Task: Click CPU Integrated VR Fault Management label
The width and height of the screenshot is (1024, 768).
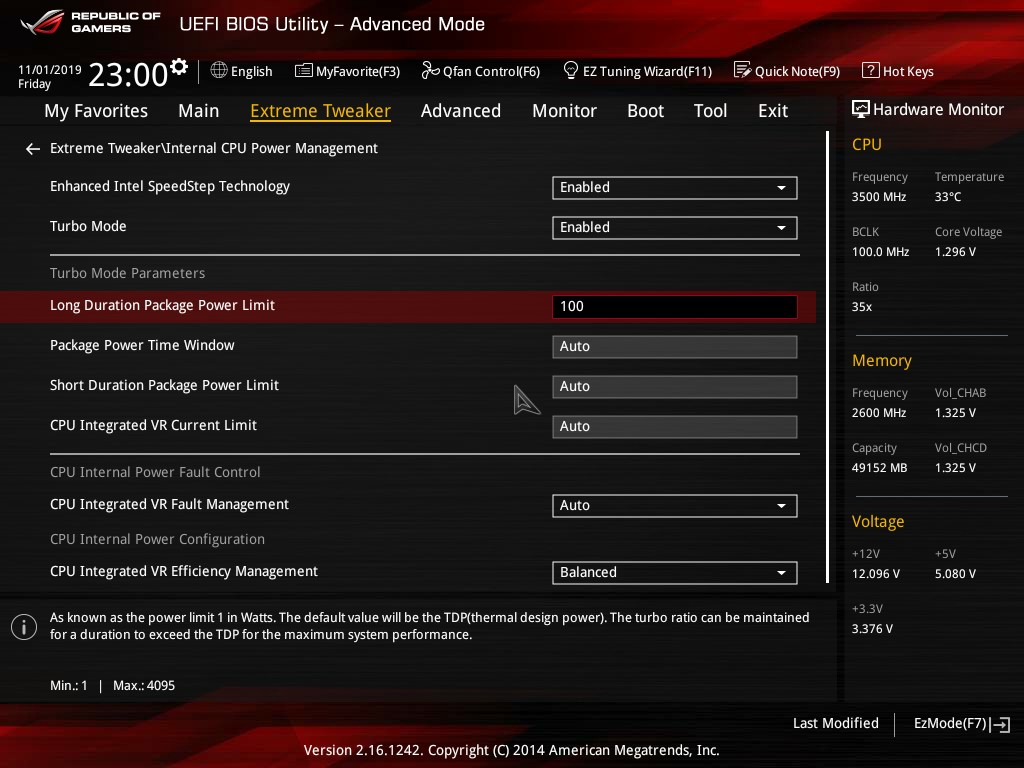Action: (169, 505)
